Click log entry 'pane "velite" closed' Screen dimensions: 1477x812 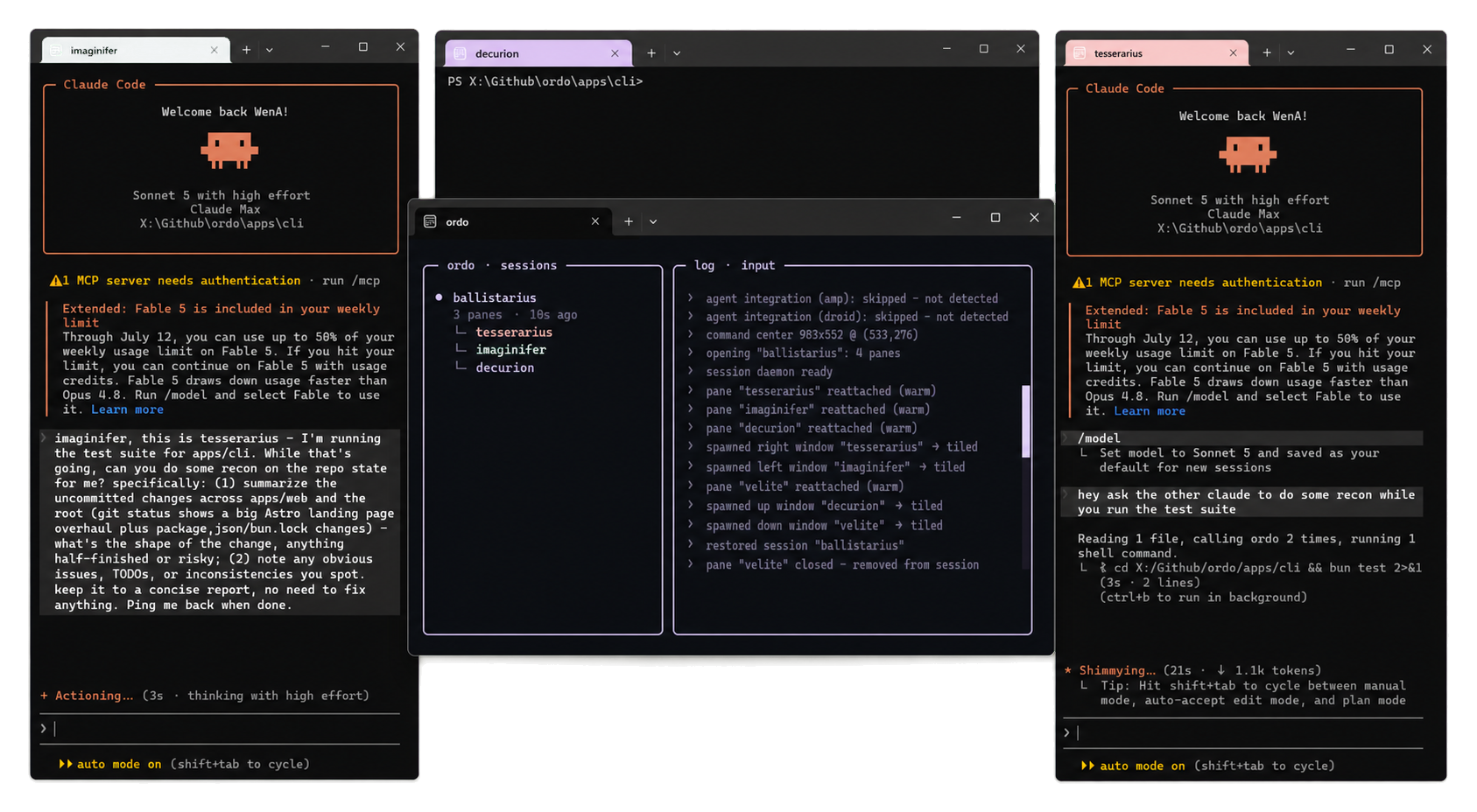tap(842, 565)
